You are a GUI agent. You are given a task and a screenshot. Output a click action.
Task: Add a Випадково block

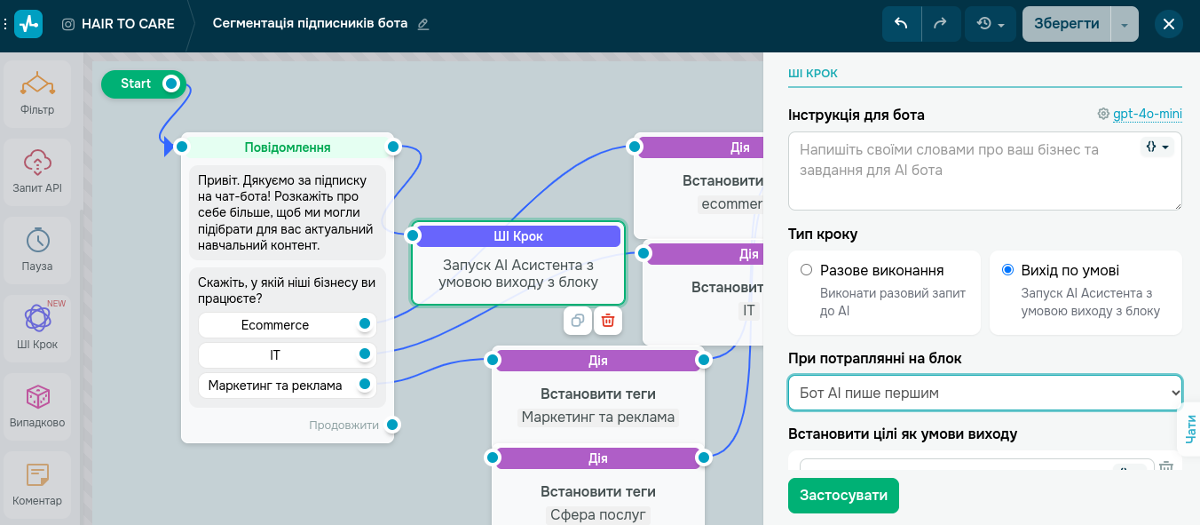tap(37, 406)
